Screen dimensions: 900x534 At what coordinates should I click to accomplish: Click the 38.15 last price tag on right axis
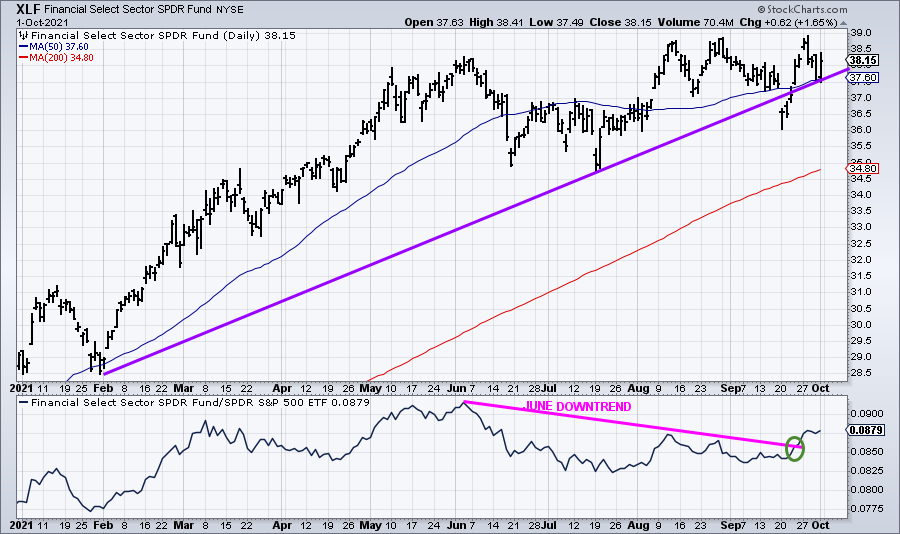click(x=863, y=60)
